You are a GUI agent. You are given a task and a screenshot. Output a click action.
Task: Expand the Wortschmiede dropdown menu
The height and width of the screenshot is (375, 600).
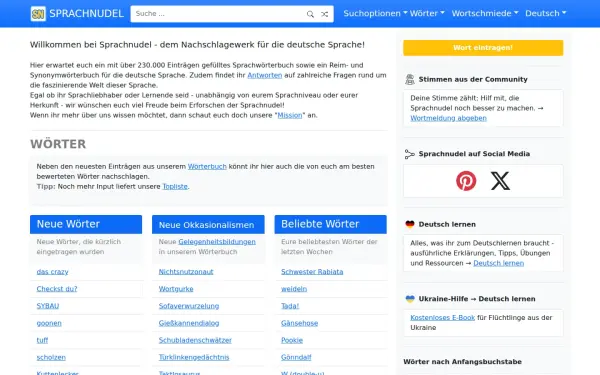coord(485,13)
